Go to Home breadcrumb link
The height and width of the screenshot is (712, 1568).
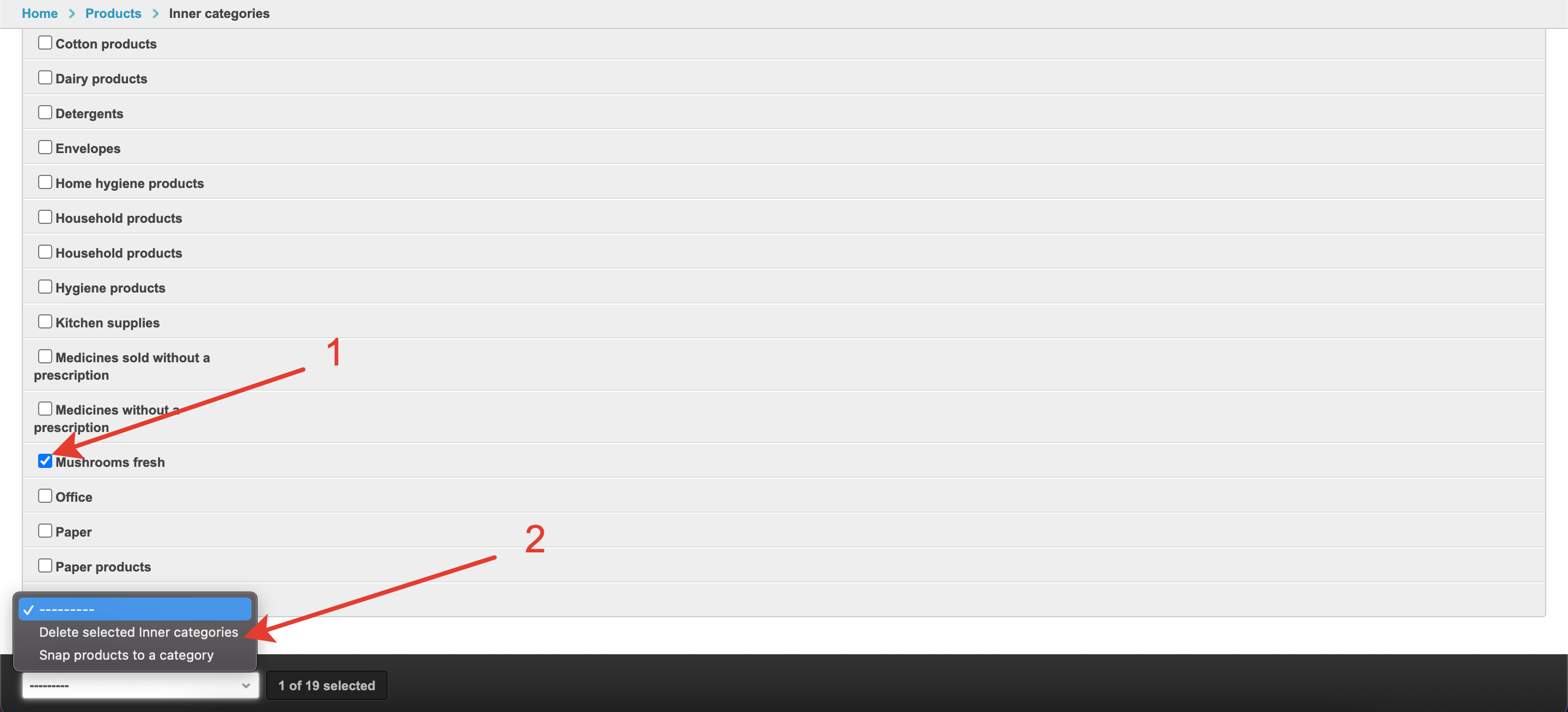click(x=40, y=14)
